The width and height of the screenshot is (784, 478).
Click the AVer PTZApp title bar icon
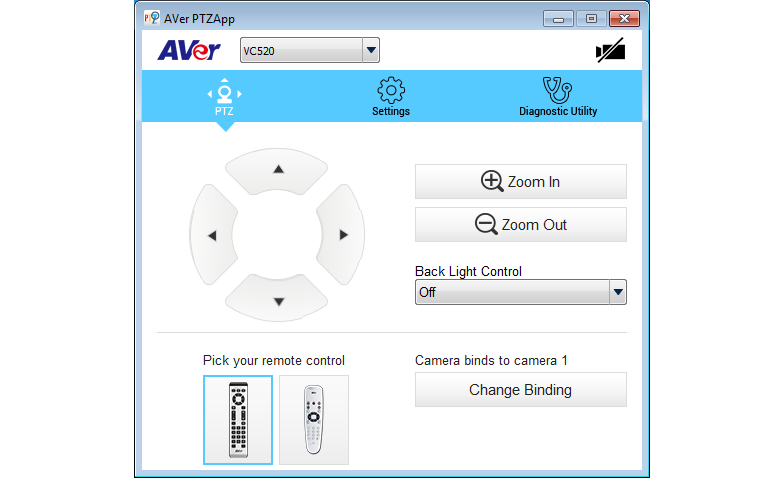tap(152, 18)
